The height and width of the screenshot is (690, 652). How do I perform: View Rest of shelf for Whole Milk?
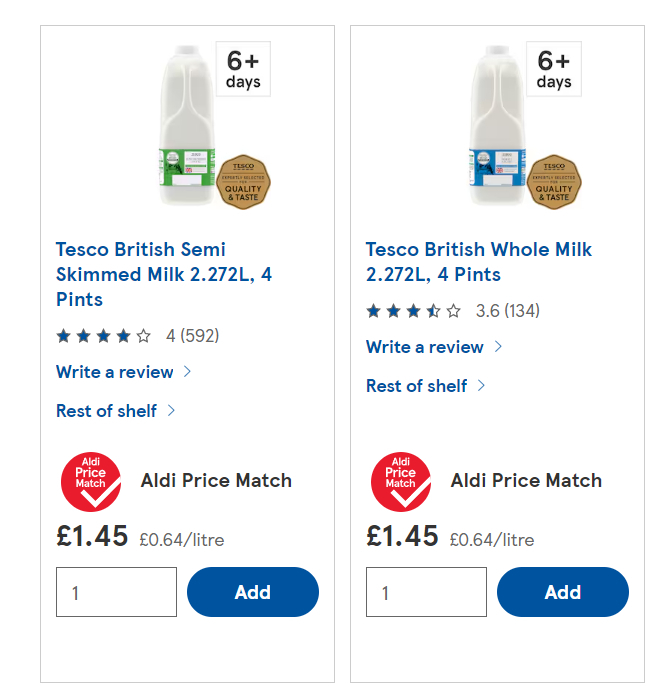click(x=417, y=385)
